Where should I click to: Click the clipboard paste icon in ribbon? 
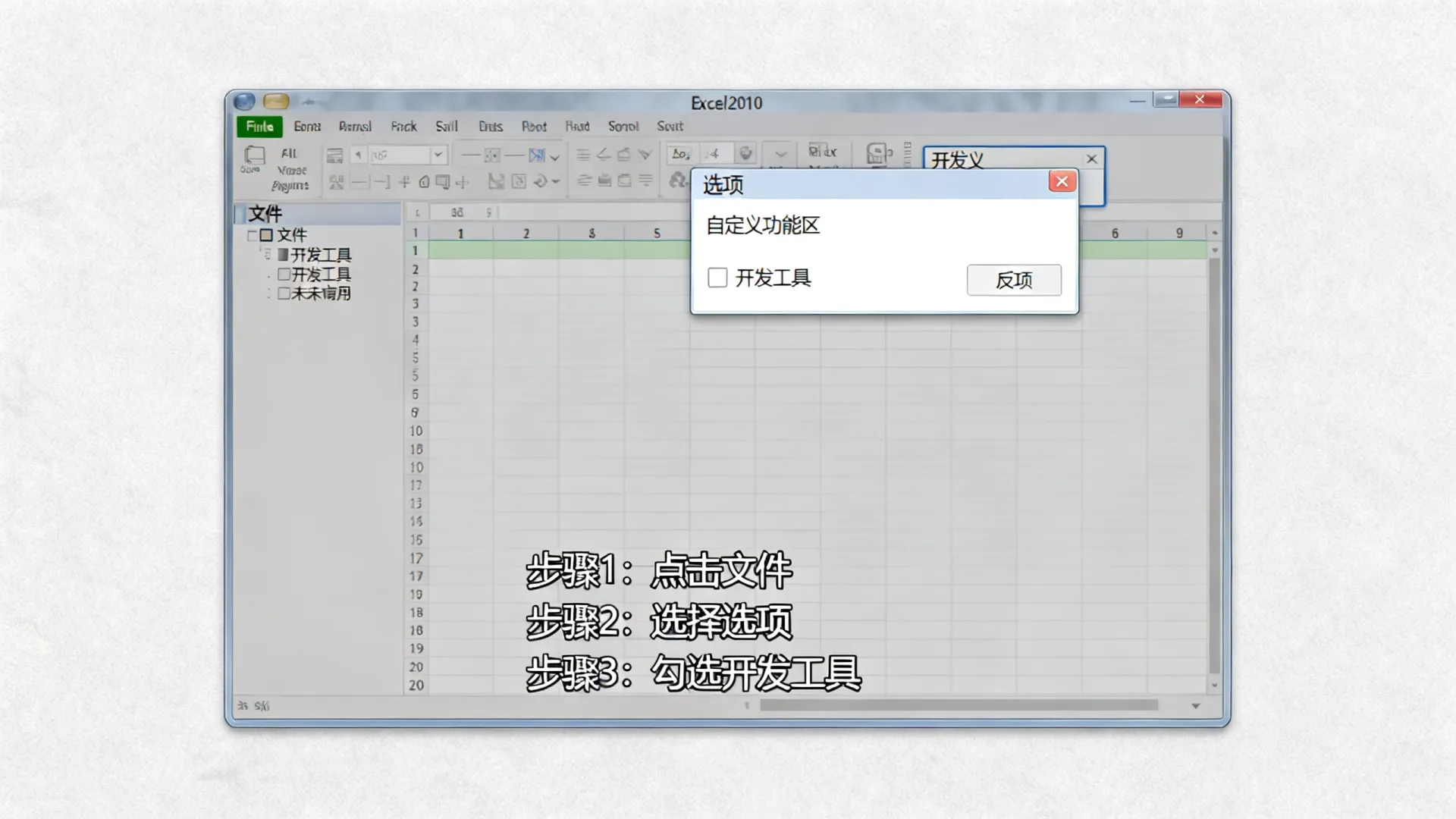(253, 155)
